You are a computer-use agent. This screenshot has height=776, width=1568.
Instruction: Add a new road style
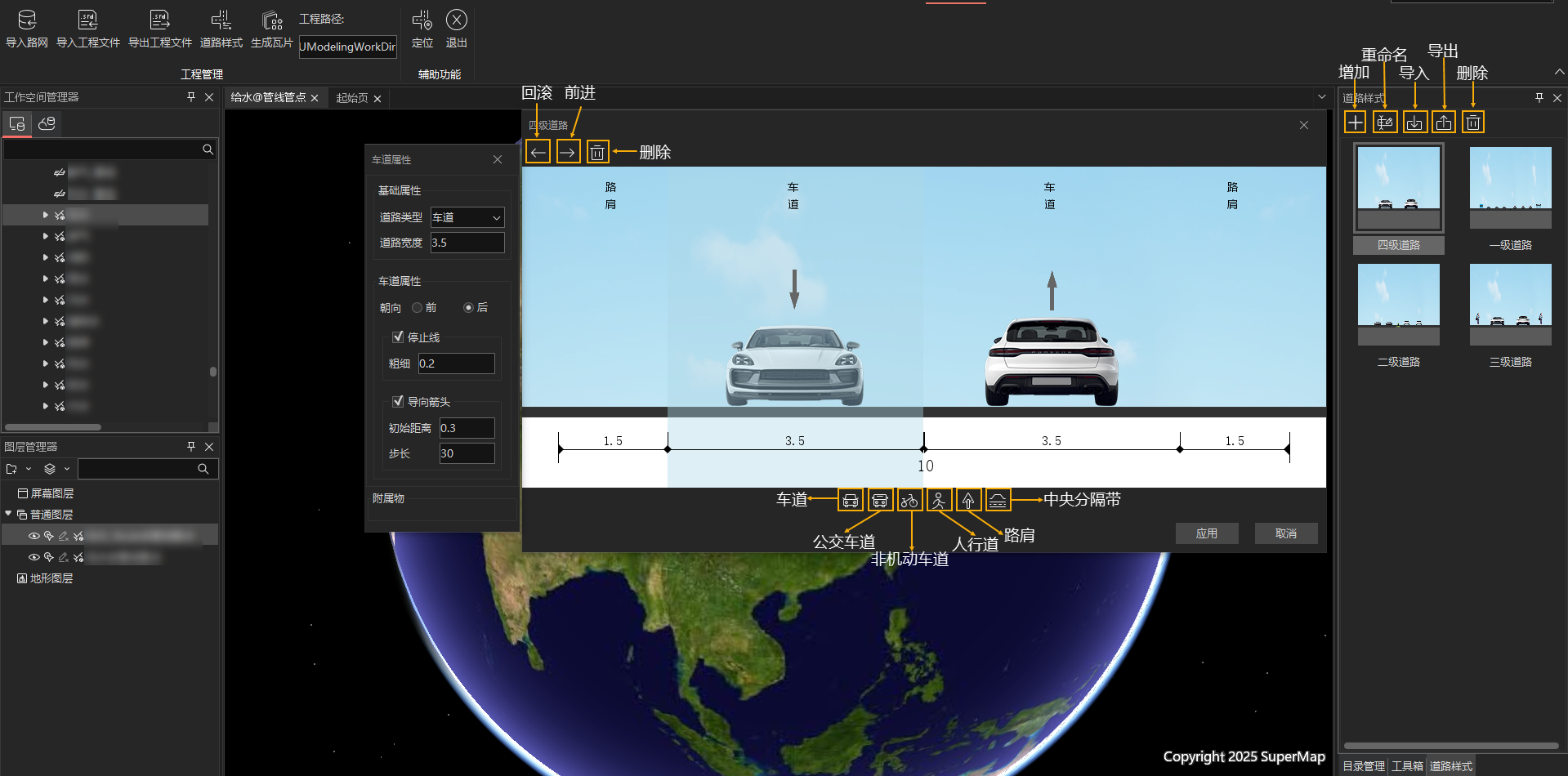pyautogui.click(x=1355, y=123)
